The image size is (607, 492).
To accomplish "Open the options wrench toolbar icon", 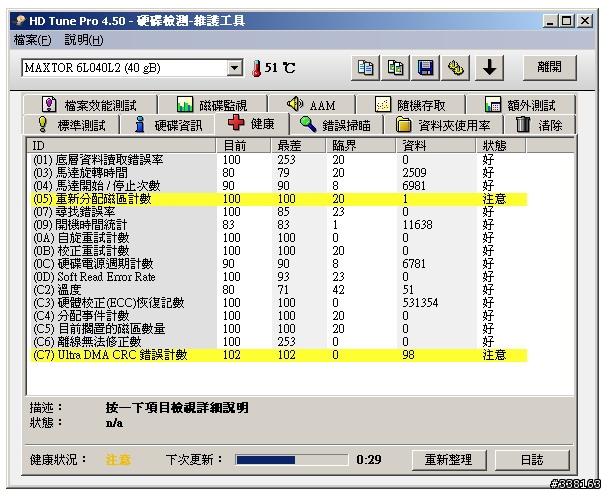I will [x=456, y=68].
